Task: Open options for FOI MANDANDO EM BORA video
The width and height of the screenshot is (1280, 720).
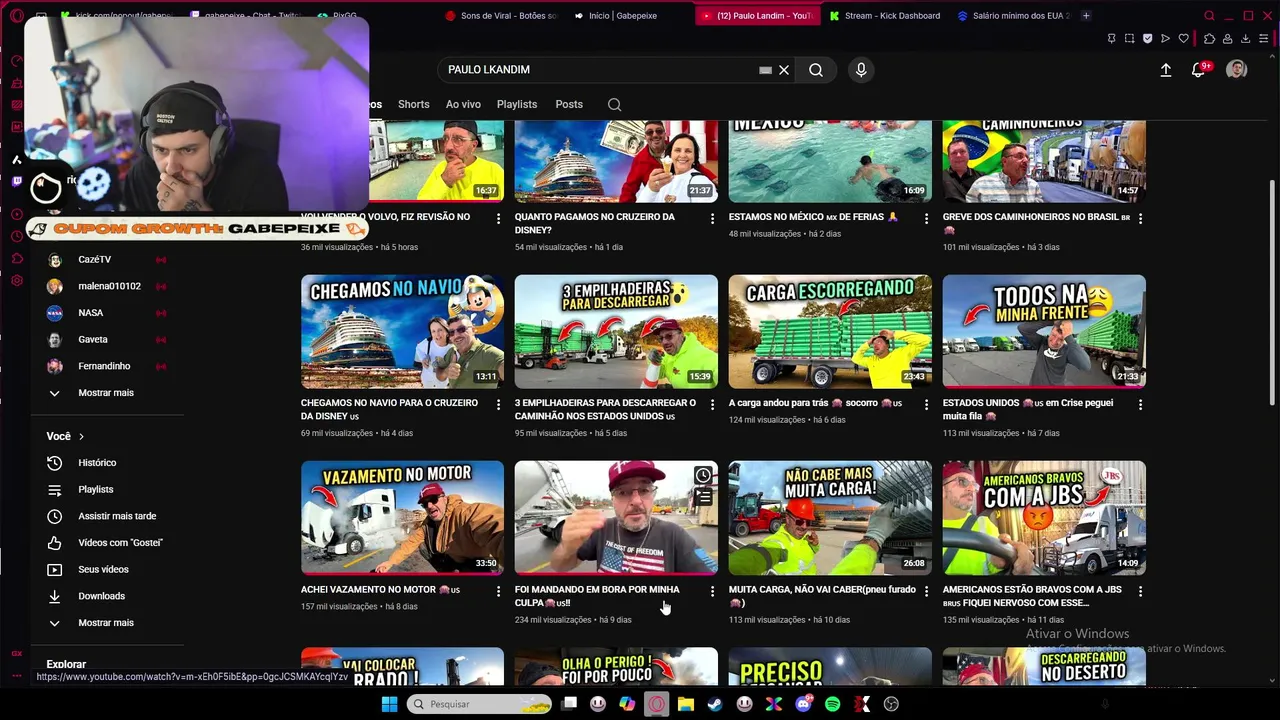Action: (x=712, y=592)
